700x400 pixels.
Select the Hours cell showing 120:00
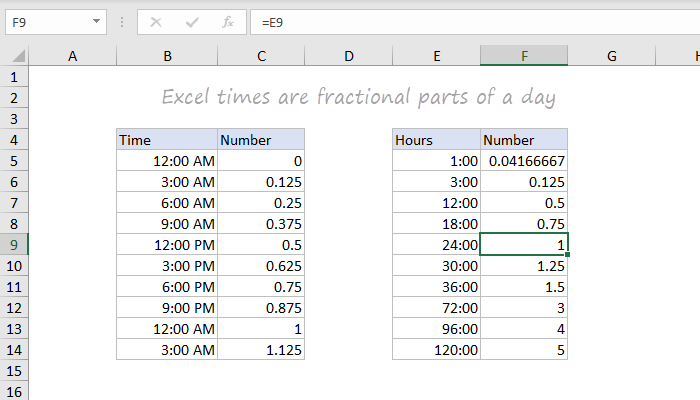pos(437,350)
